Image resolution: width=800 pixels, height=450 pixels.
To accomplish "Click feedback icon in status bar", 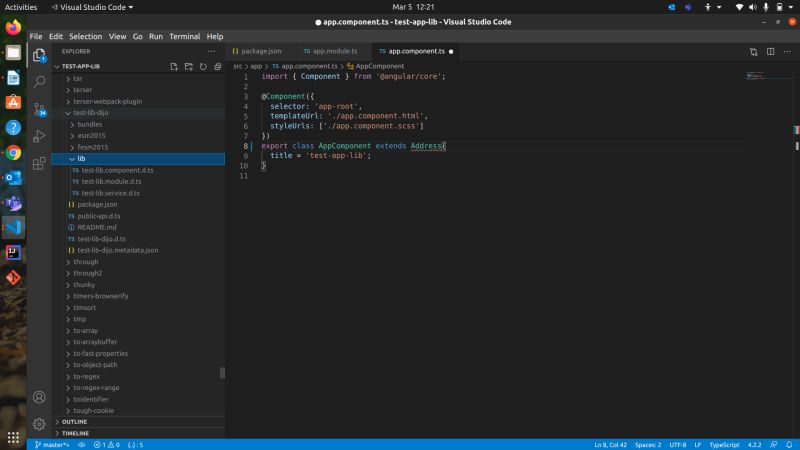I will (x=774, y=445).
